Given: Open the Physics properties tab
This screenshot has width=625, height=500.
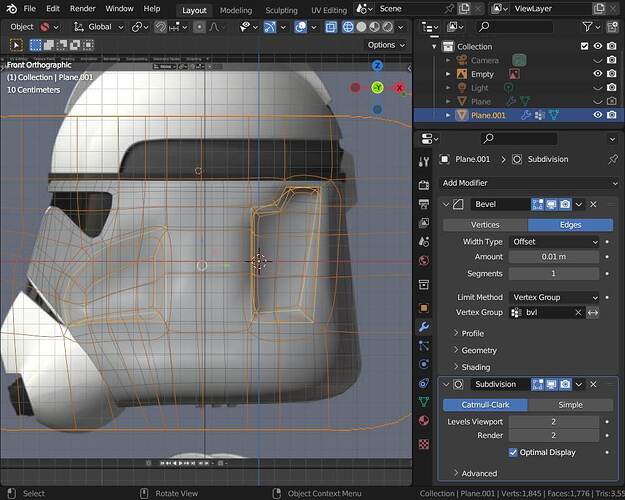Looking at the screenshot, I should (x=424, y=364).
